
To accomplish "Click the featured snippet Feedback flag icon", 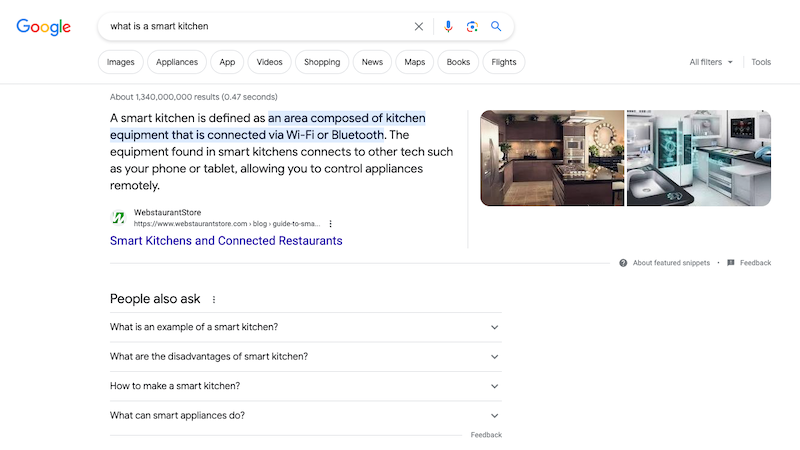I will click(x=731, y=263).
